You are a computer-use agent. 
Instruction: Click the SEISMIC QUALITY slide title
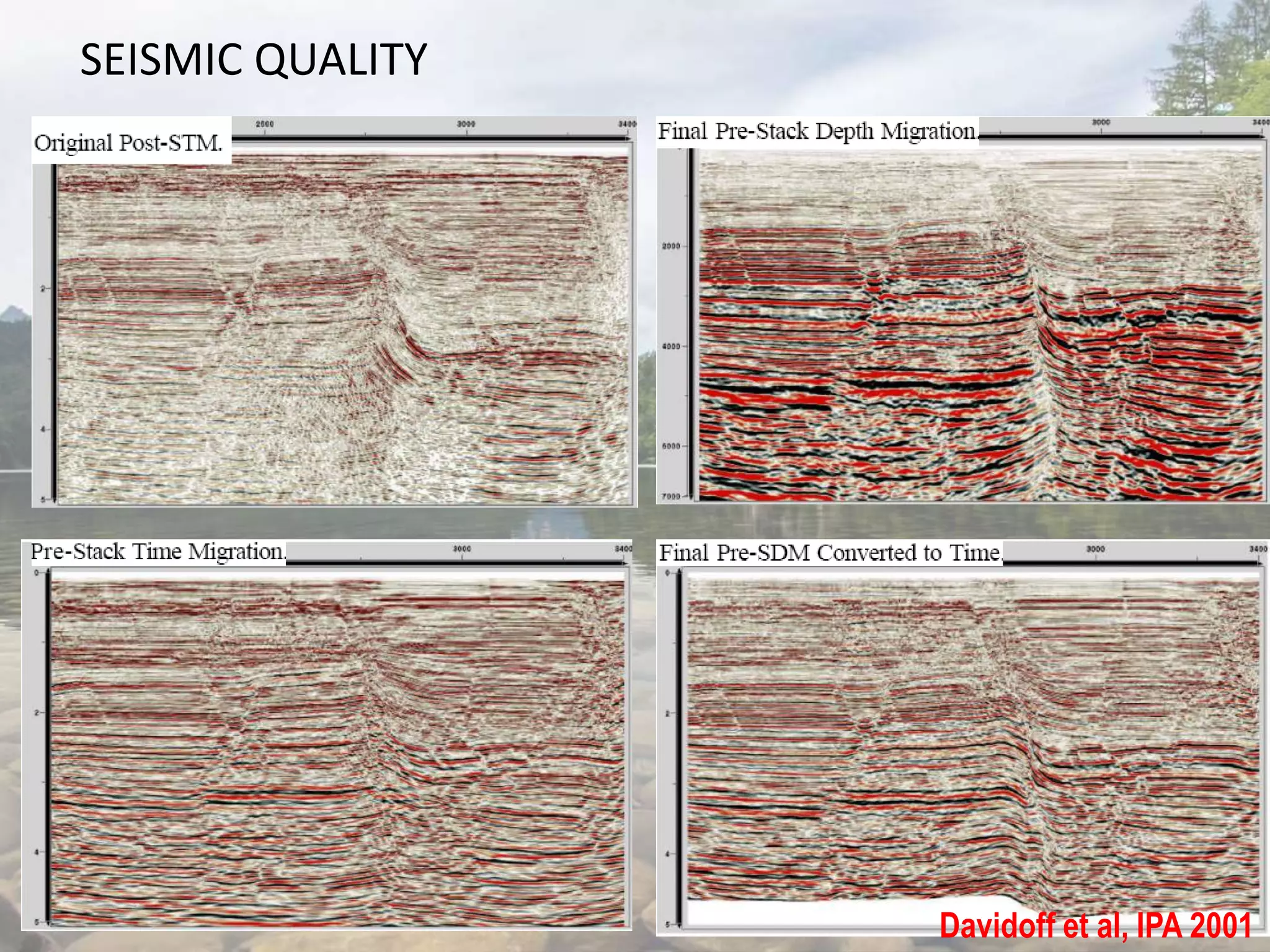253,60
